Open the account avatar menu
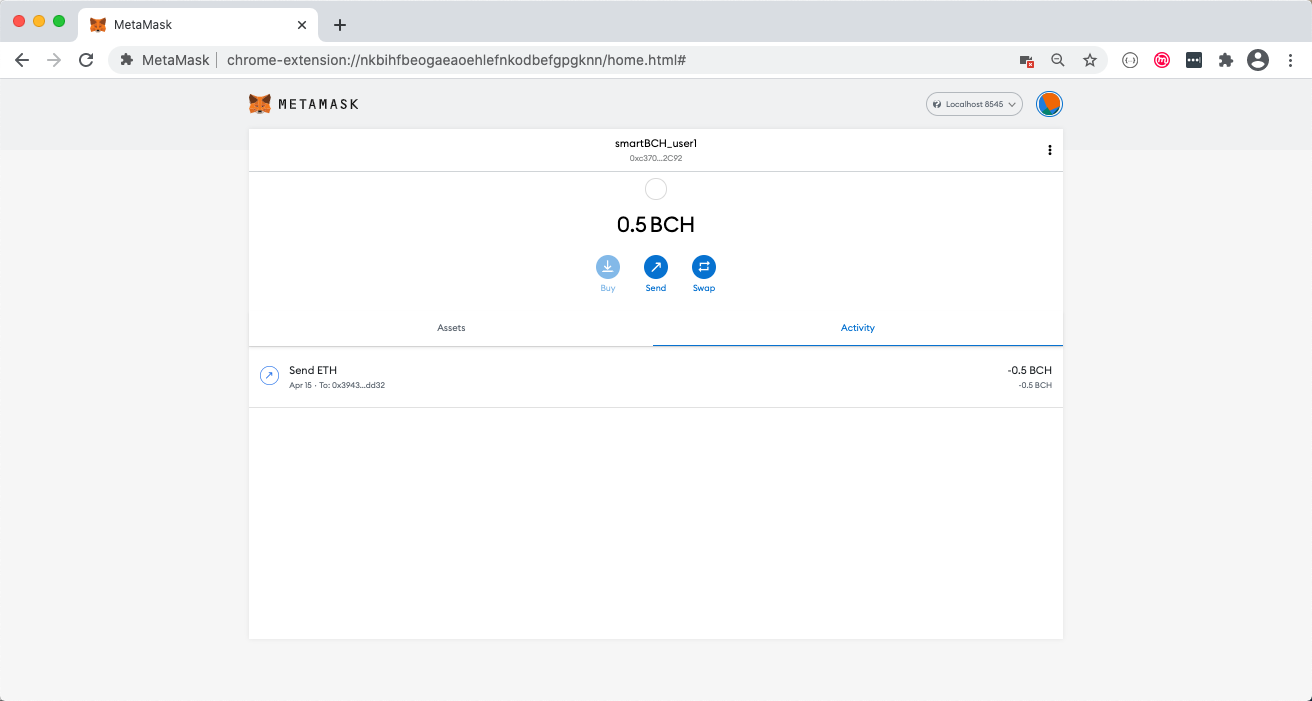Screen dimensions: 1312x701 coord(1049,104)
